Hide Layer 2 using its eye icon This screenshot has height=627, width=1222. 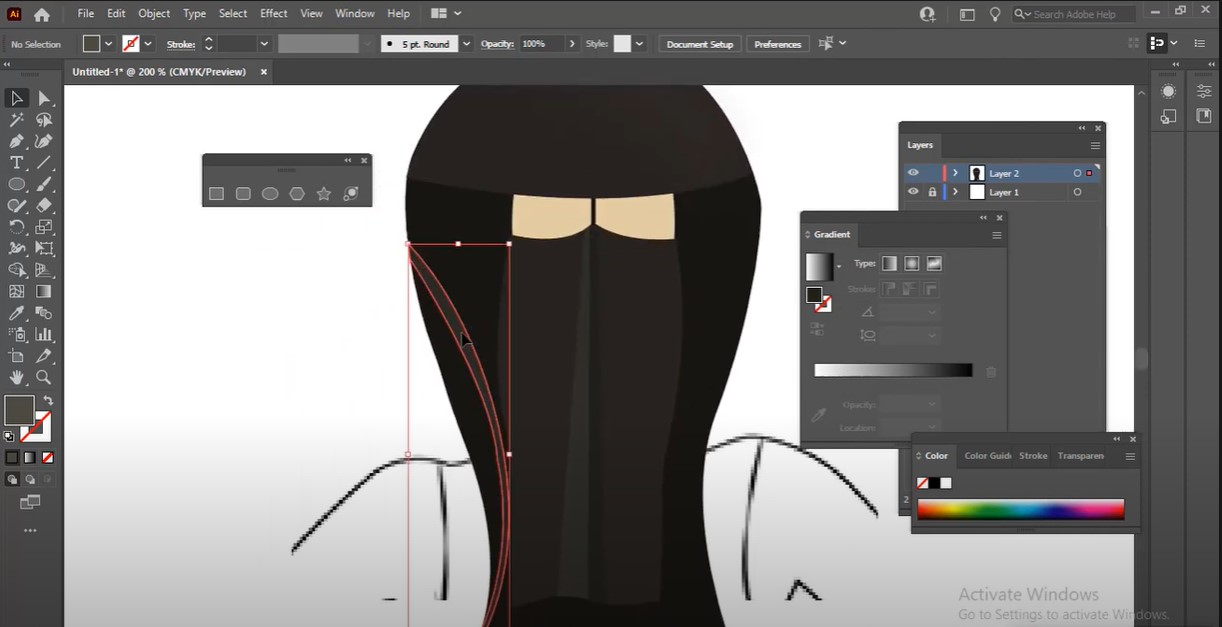click(913, 173)
